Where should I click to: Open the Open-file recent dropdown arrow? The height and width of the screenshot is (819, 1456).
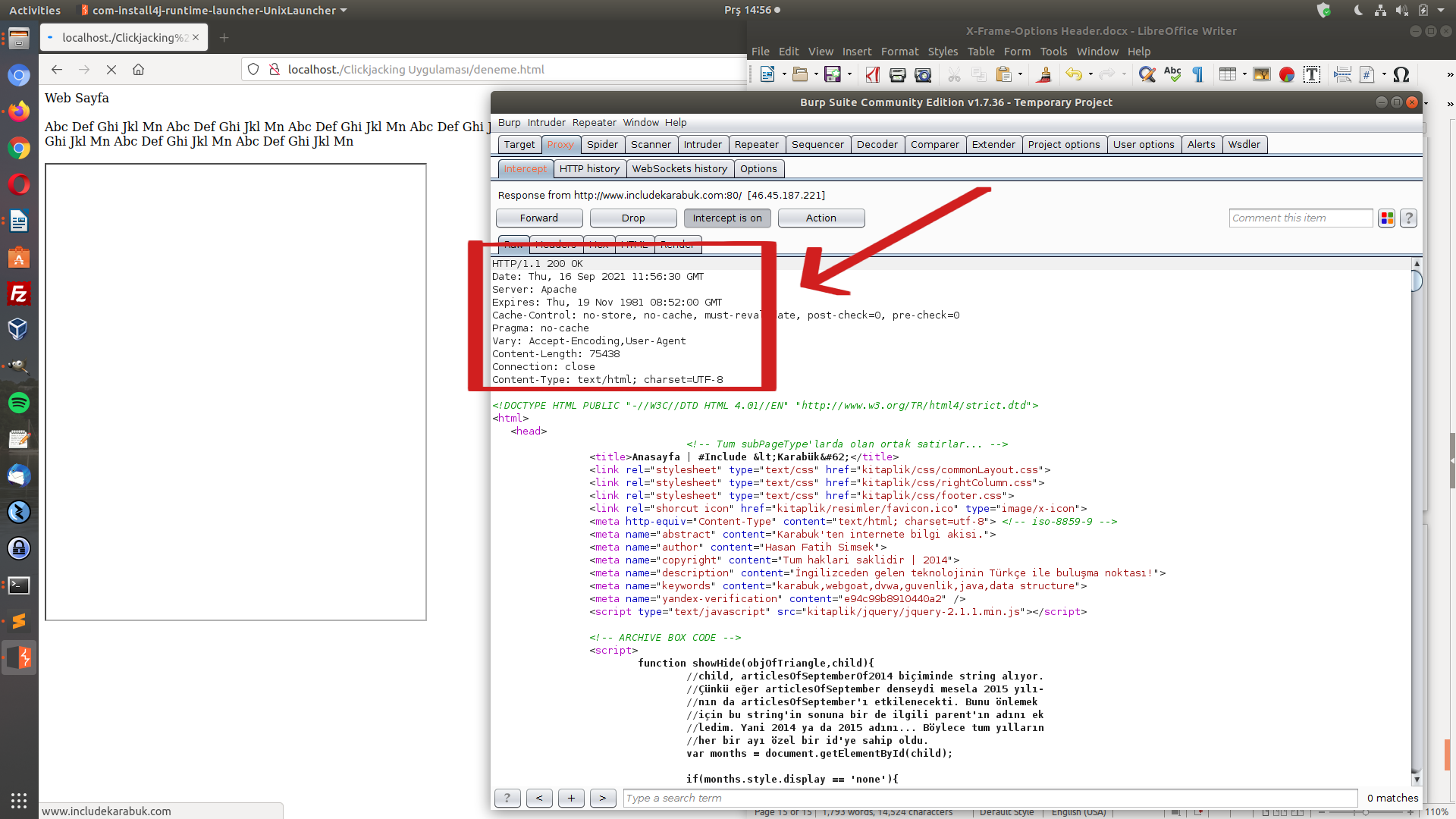[x=815, y=74]
